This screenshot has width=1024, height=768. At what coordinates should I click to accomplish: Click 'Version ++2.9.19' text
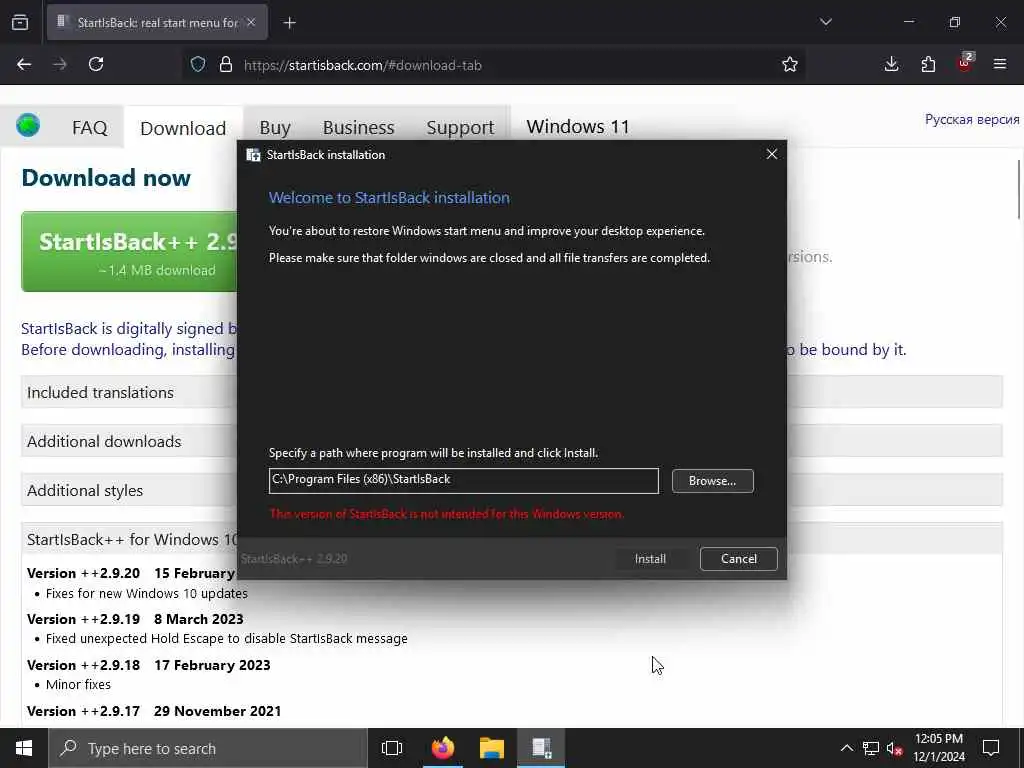84,619
